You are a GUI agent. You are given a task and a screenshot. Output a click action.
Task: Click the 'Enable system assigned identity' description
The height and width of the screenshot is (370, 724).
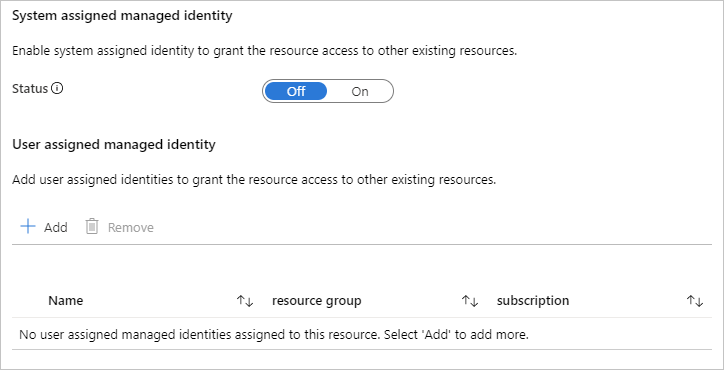point(265,51)
